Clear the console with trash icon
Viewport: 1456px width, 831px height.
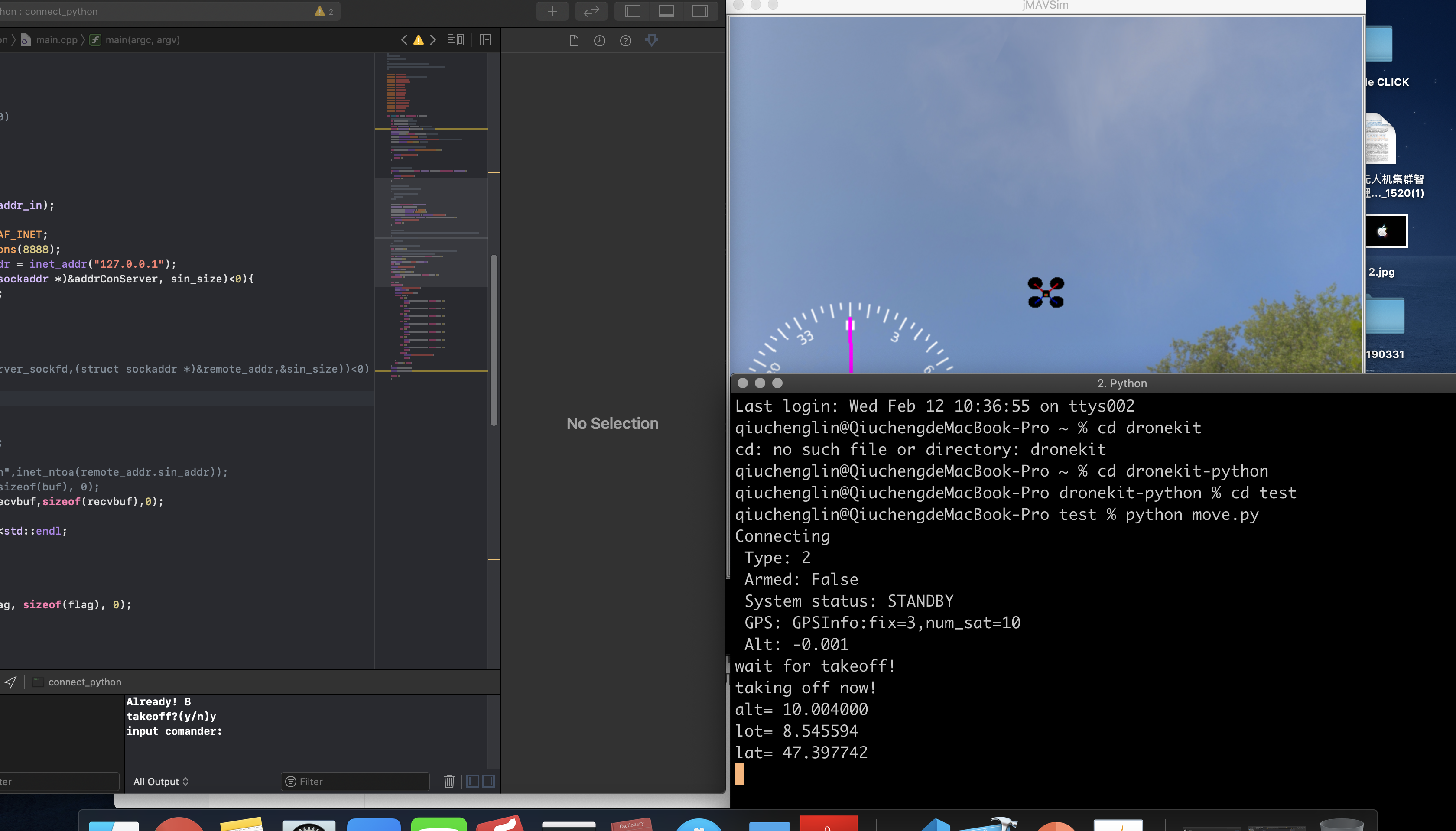449,781
